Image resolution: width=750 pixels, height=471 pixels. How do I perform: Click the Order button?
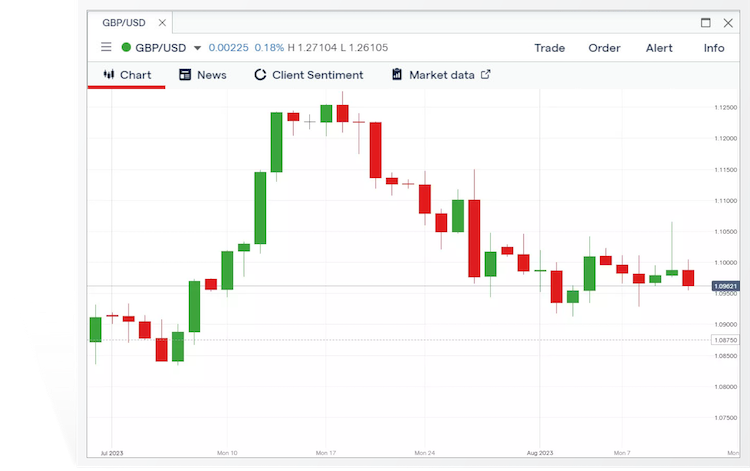(x=604, y=48)
